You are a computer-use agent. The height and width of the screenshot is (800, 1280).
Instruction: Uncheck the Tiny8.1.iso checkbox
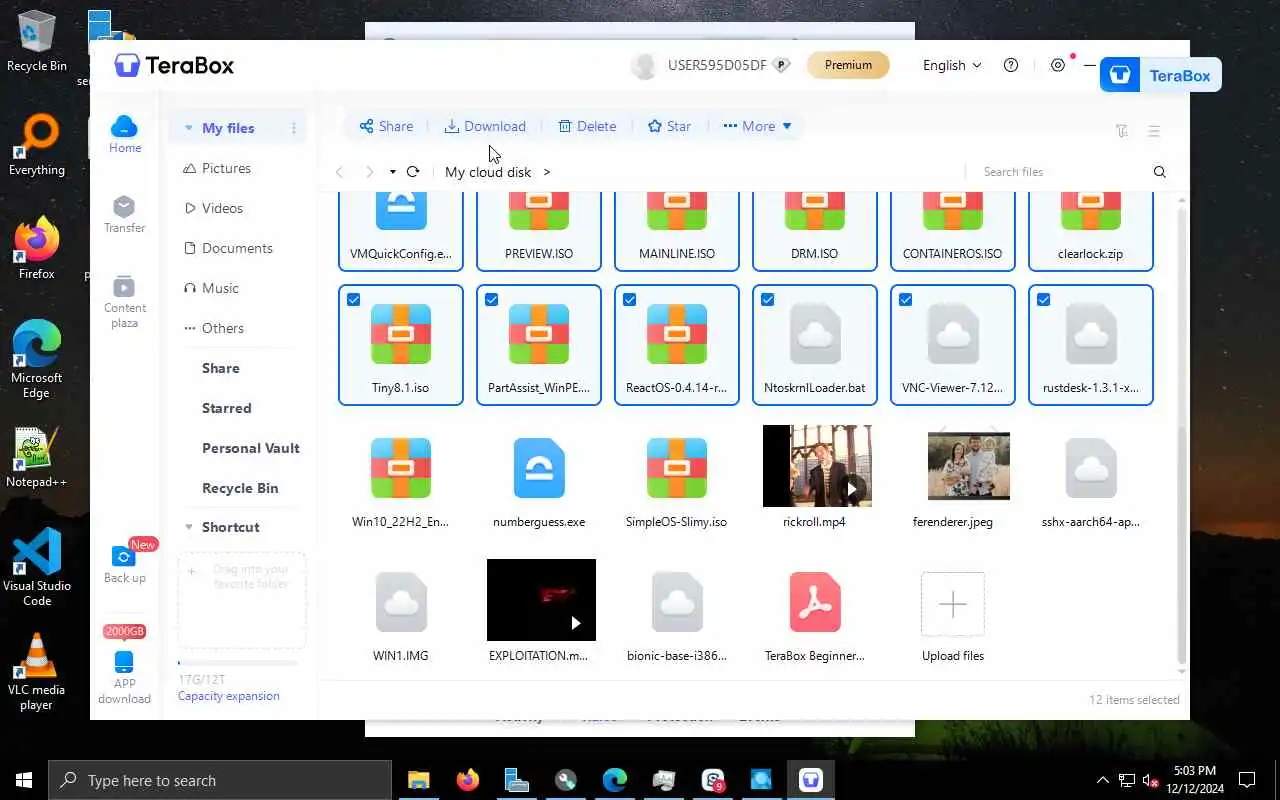pos(353,300)
